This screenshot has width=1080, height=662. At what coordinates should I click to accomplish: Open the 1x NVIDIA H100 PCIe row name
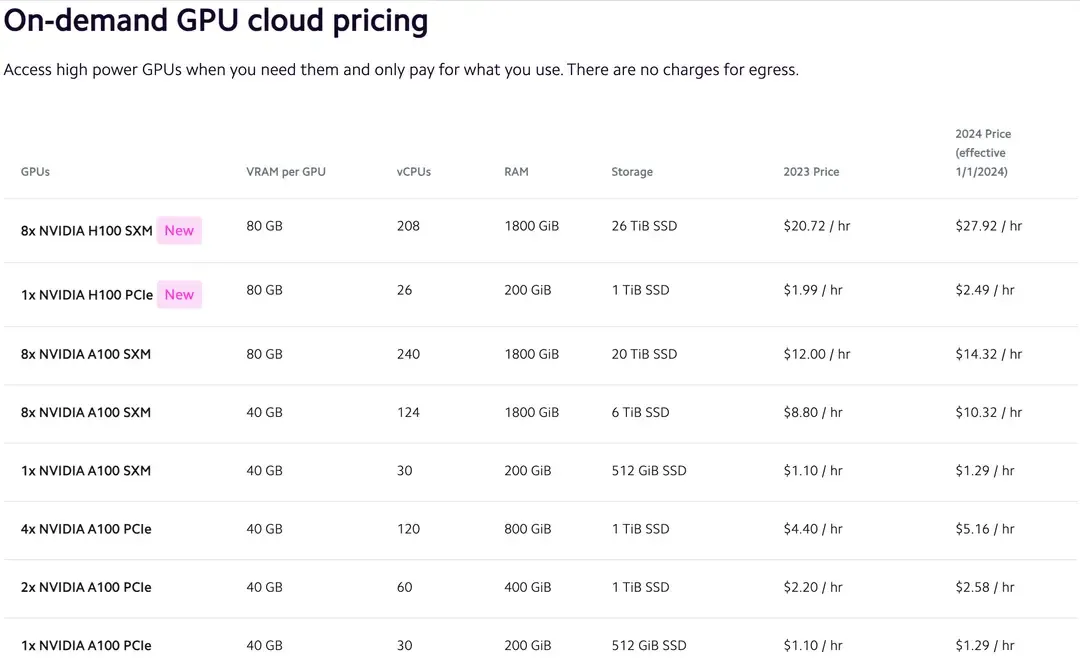[x=87, y=295]
